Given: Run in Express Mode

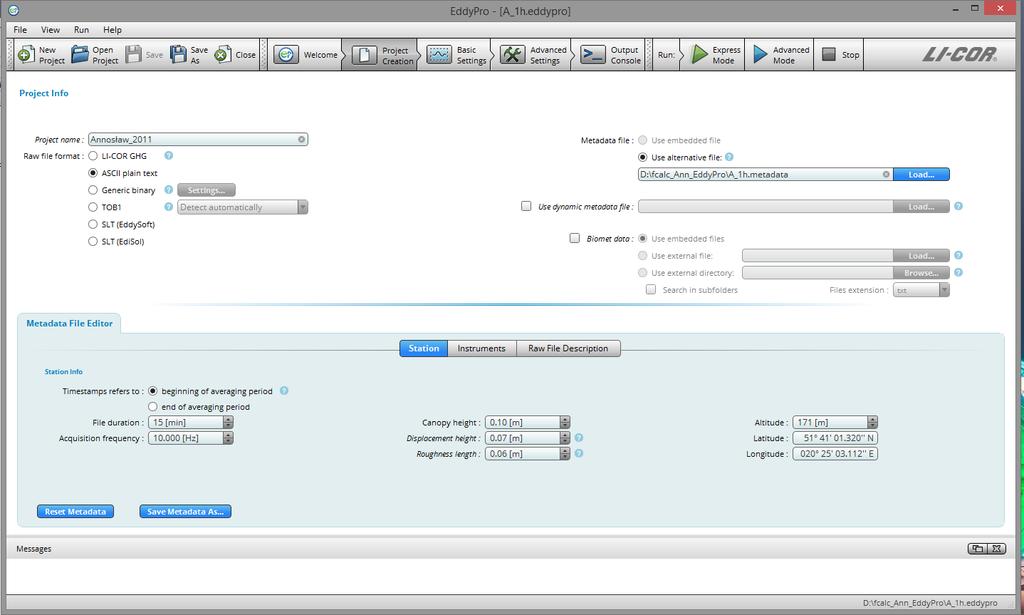Looking at the screenshot, I should point(716,55).
